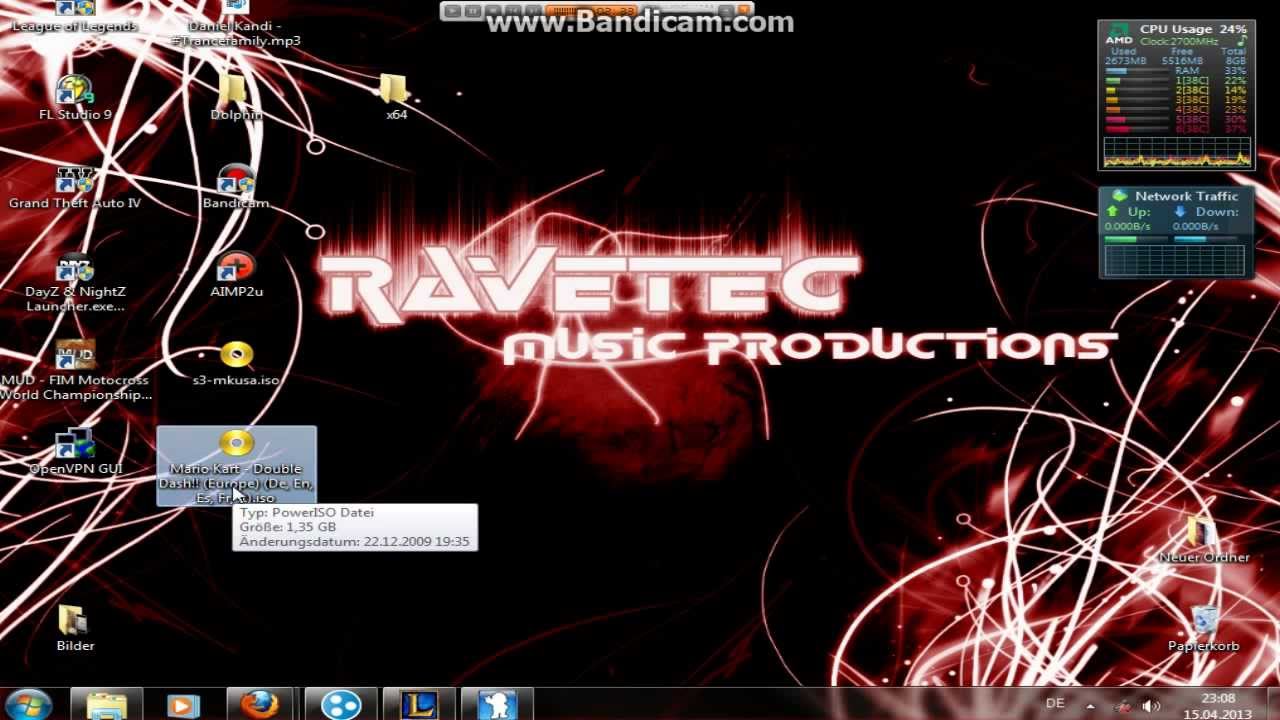Open the League of Legends taskbar icon
Image resolution: width=1280 pixels, height=720 pixels.
(419, 704)
